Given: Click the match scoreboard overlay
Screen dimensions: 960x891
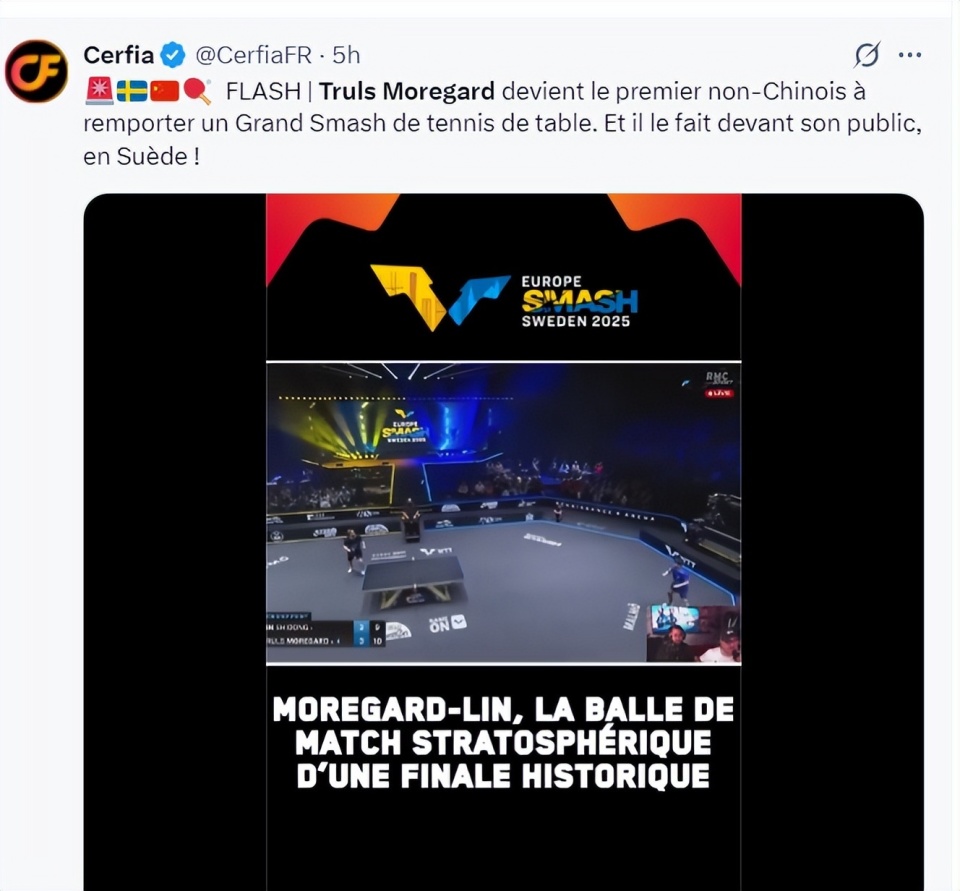Looking at the screenshot, I should [x=326, y=630].
